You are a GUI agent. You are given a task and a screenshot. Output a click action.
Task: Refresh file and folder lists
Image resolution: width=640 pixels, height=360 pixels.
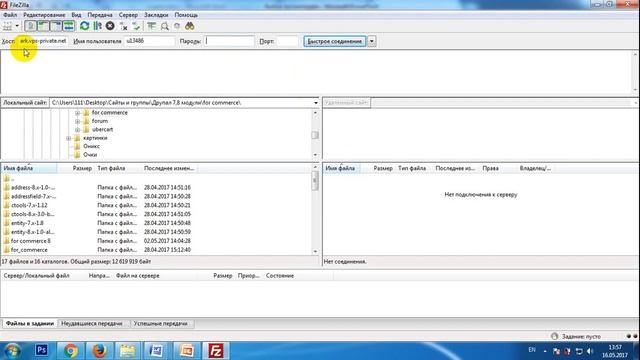(84, 26)
